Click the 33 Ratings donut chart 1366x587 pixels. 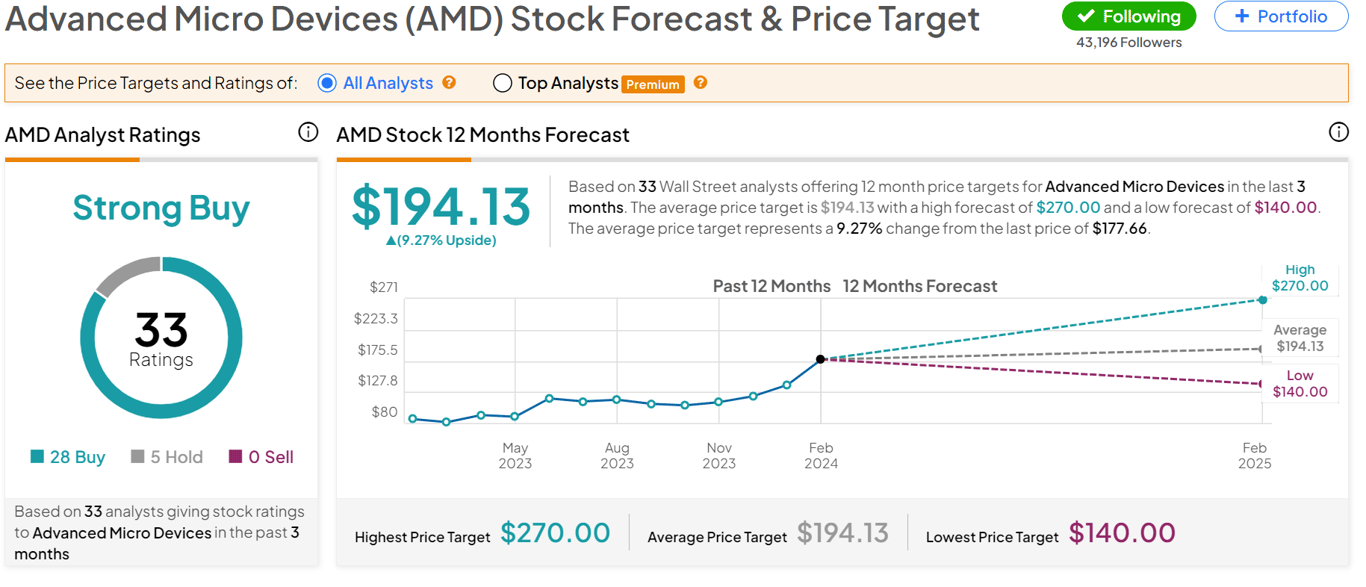coord(161,338)
